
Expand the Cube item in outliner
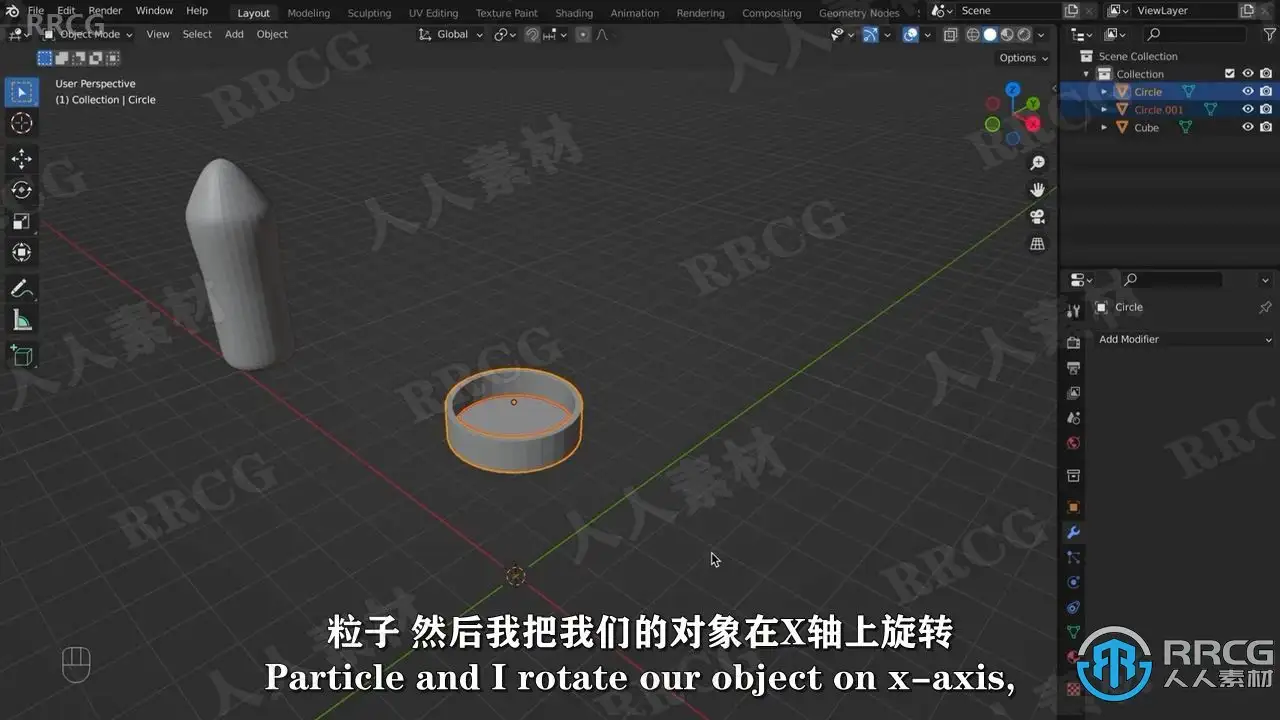(x=1104, y=128)
